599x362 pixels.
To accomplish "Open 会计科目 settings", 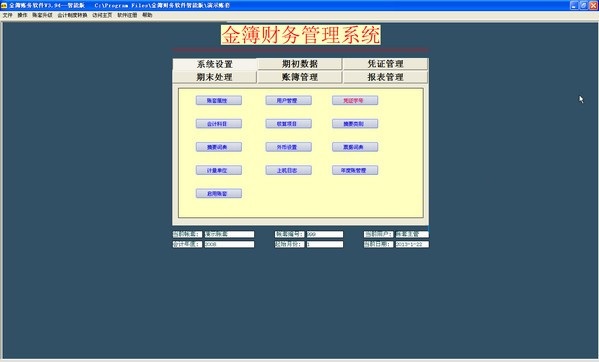I will pyautogui.click(x=219, y=124).
